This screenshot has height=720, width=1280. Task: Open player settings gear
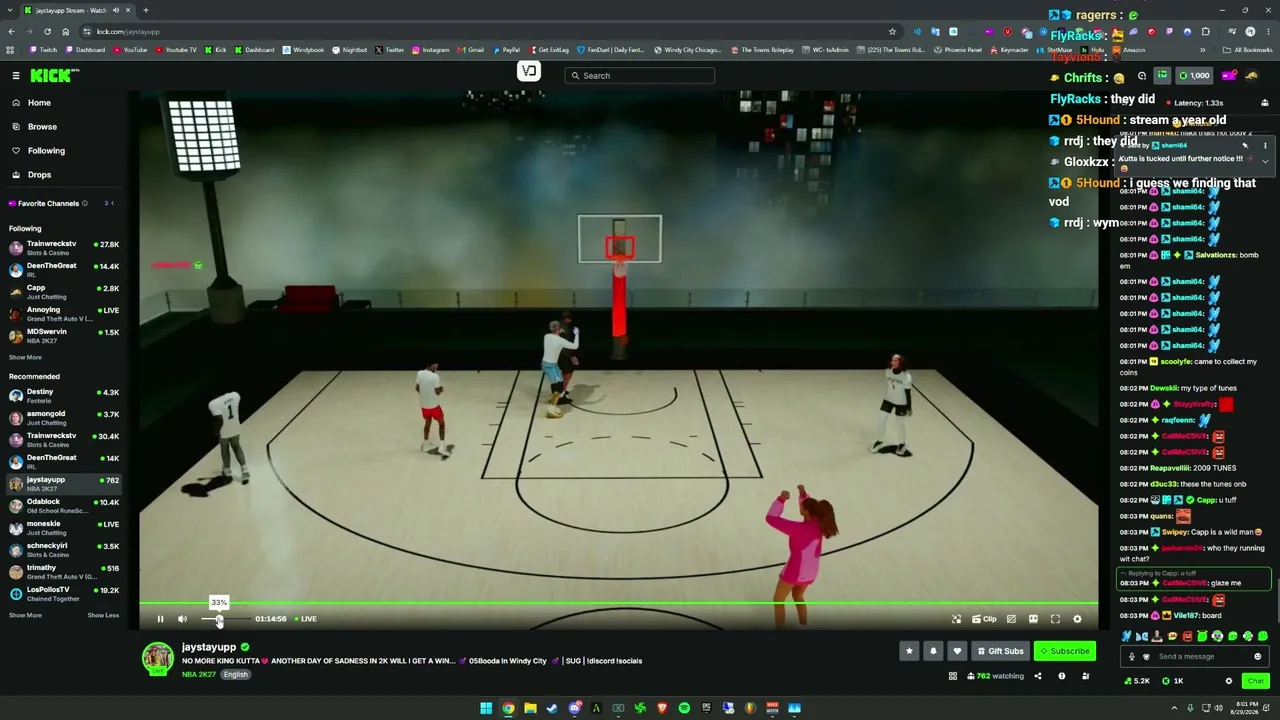[x=1077, y=619]
